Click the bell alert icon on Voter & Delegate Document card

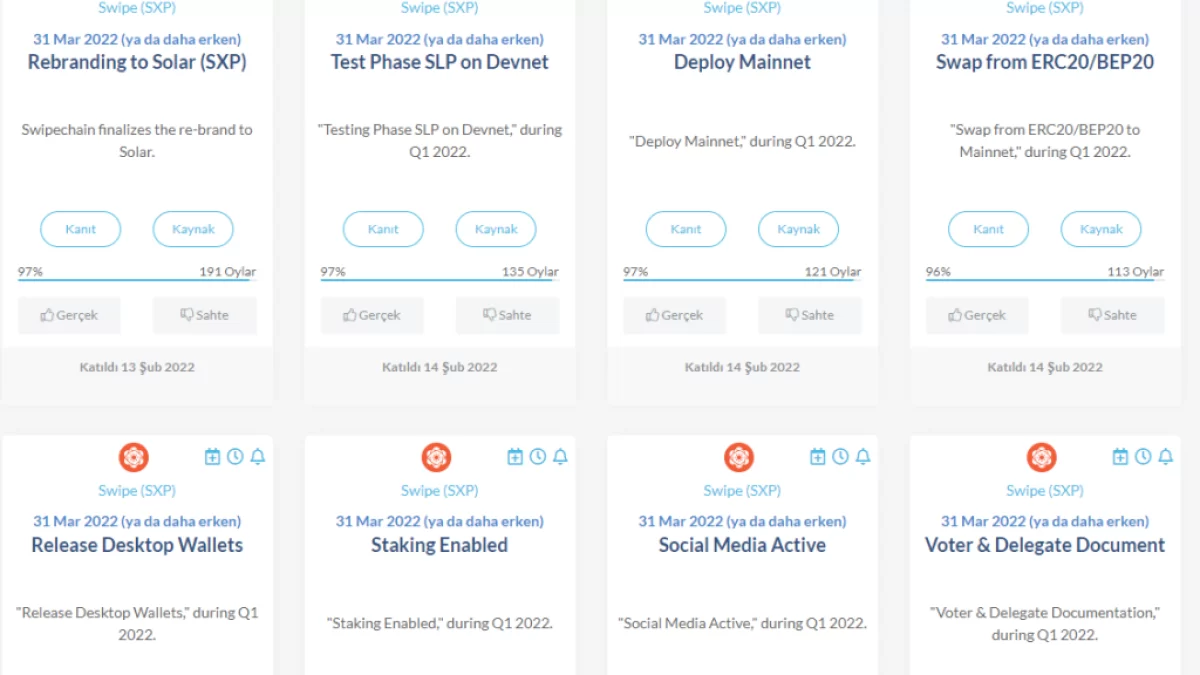tap(1165, 457)
